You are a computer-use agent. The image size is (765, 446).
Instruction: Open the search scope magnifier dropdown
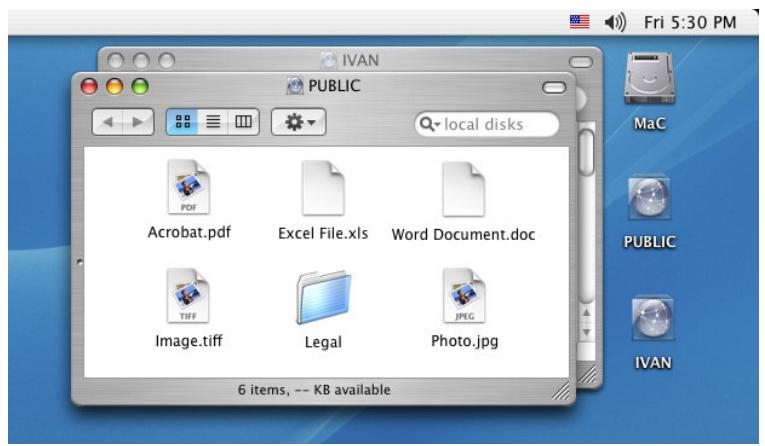click(x=431, y=124)
